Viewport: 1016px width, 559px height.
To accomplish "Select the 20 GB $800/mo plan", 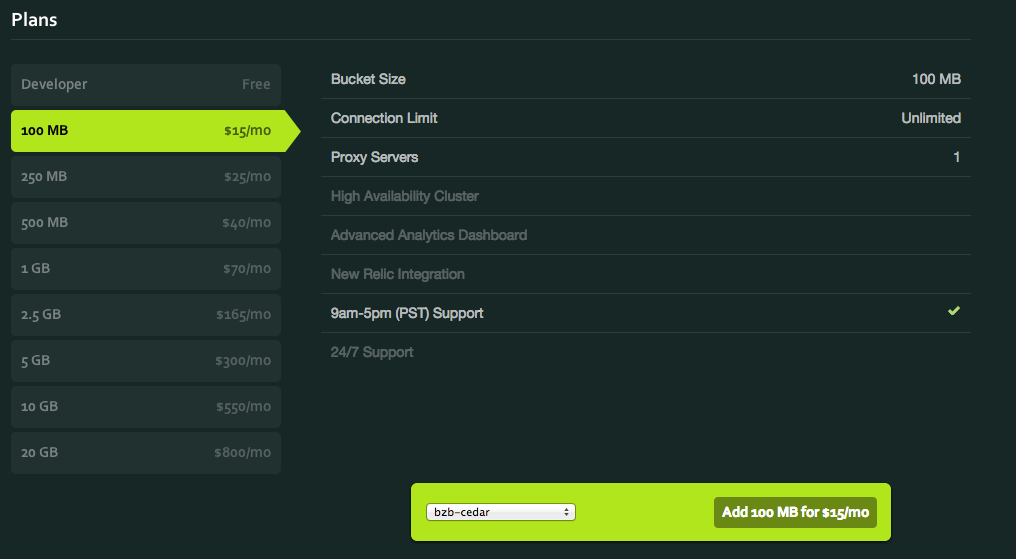I will (146, 453).
